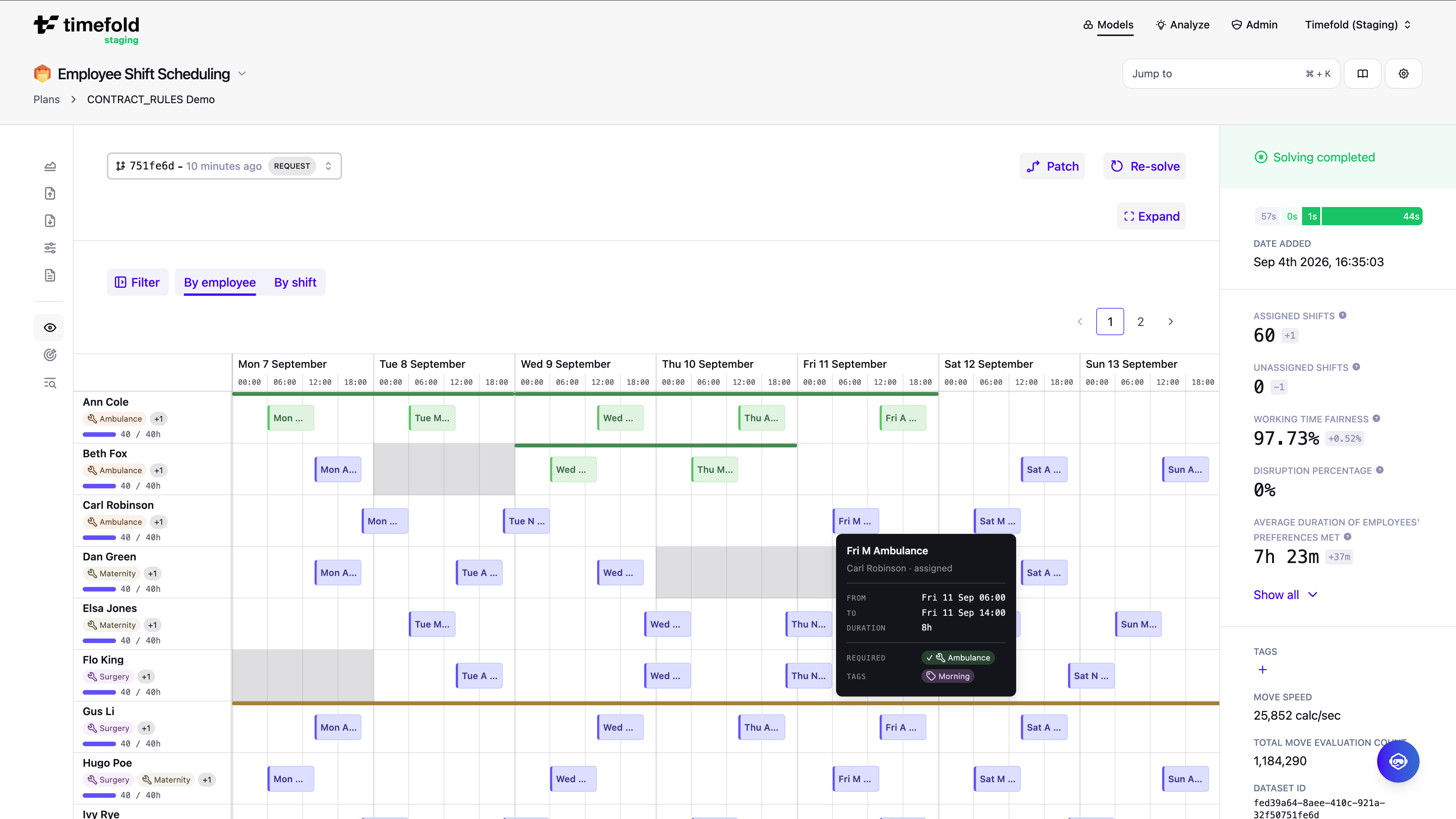
Task: Select Carl Robinson's Fri M shift
Action: pyautogui.click(x=856, y=521)
